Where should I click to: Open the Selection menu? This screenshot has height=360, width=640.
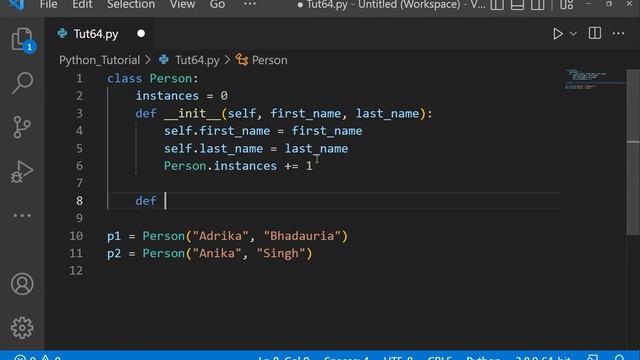131,5
